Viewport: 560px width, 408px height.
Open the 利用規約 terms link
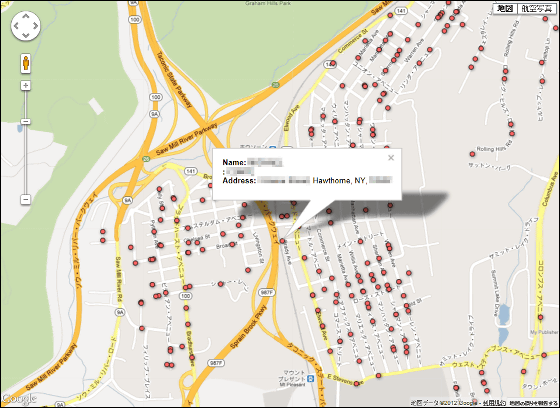pos(495,403)
